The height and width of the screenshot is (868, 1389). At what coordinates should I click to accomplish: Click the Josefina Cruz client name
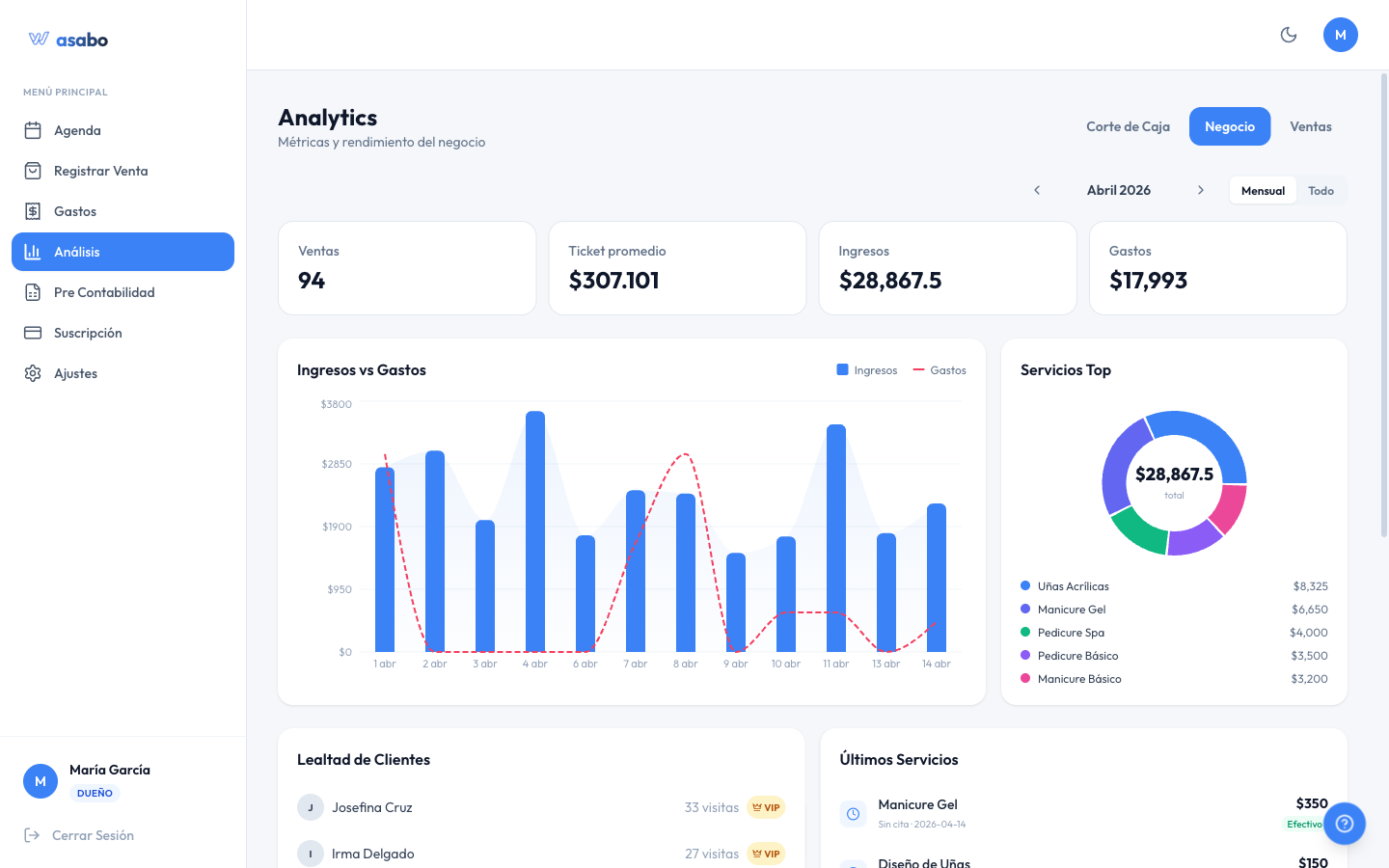[372, 807]
